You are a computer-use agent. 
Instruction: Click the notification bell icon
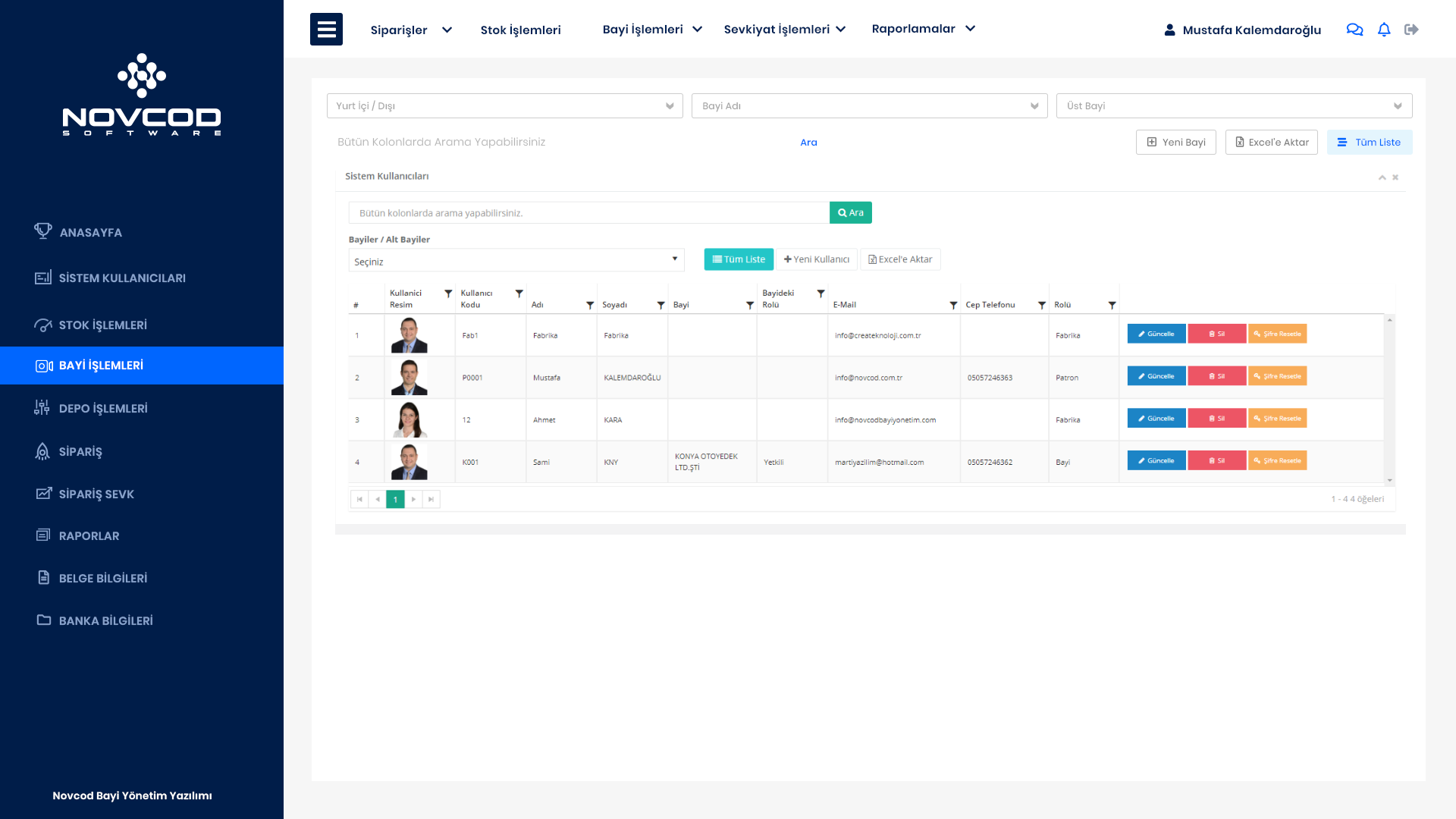pos(1384,30)
